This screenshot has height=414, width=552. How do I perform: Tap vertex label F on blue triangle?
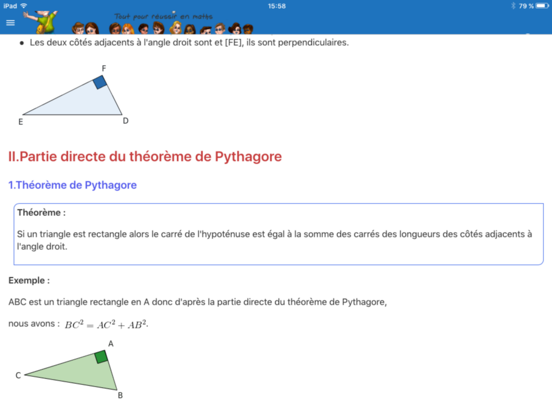coord(104,68)
